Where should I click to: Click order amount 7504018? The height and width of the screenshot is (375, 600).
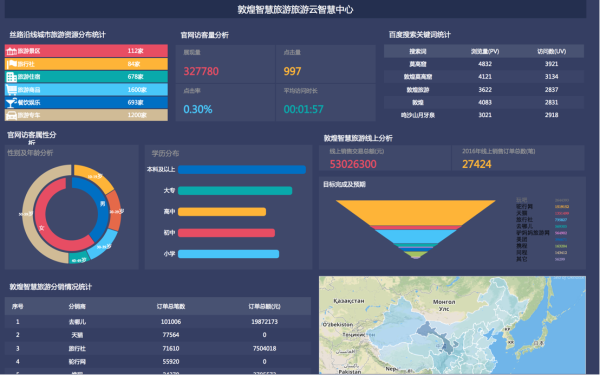pyautogui.click(x=264, y=348)
